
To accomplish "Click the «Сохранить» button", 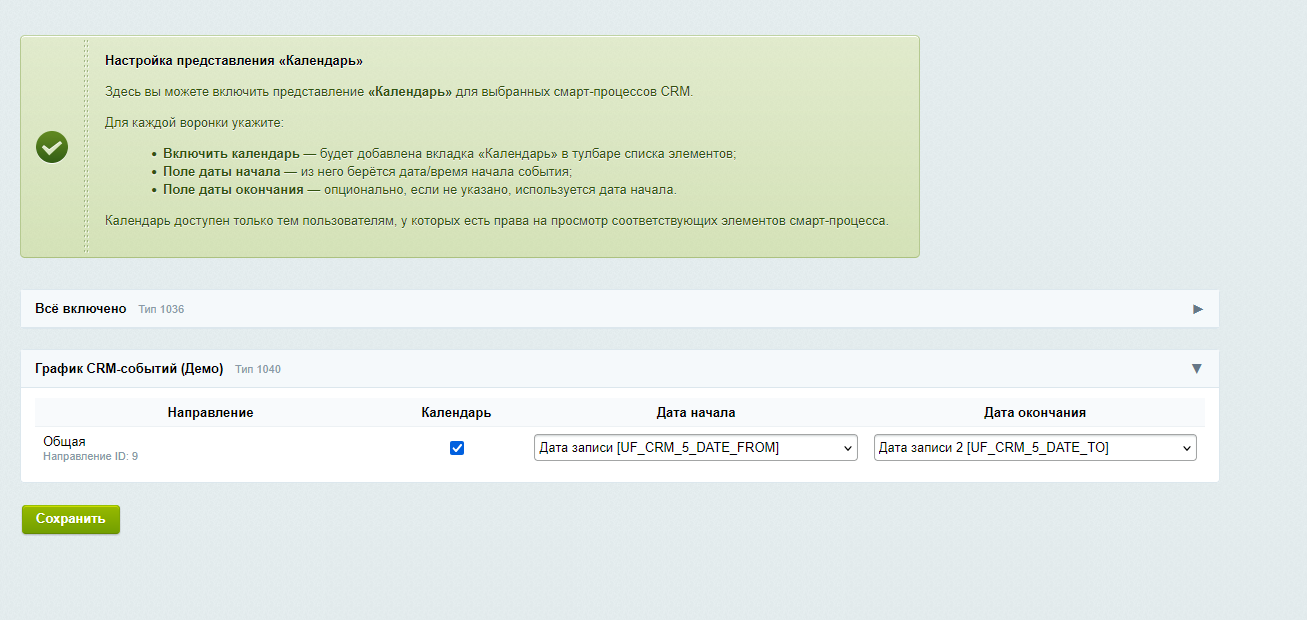I will point(70,519).
